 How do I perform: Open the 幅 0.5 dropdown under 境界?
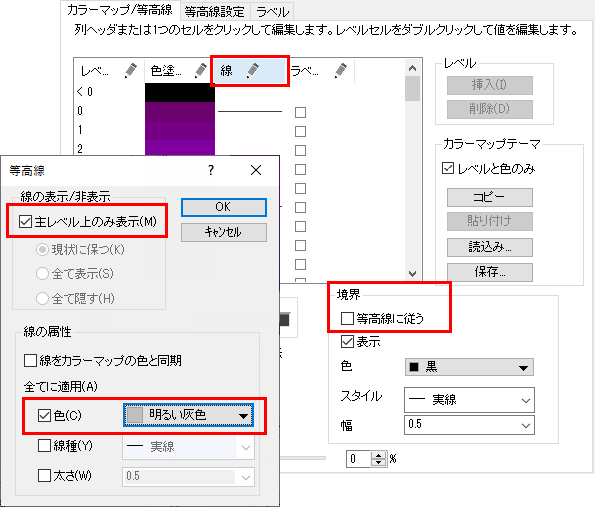coord(469,425)
